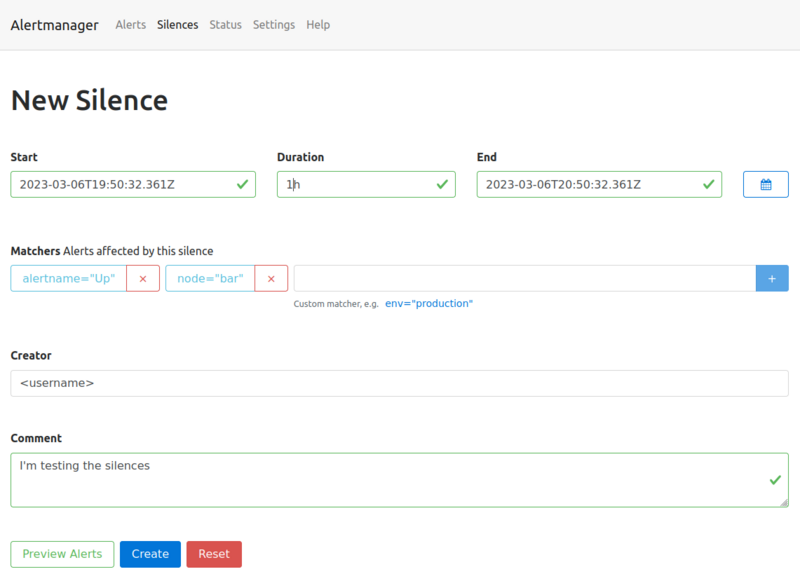Click the plus button to add matcher
This screenshot has height=588, width=800.
click(x=771, y=279)
